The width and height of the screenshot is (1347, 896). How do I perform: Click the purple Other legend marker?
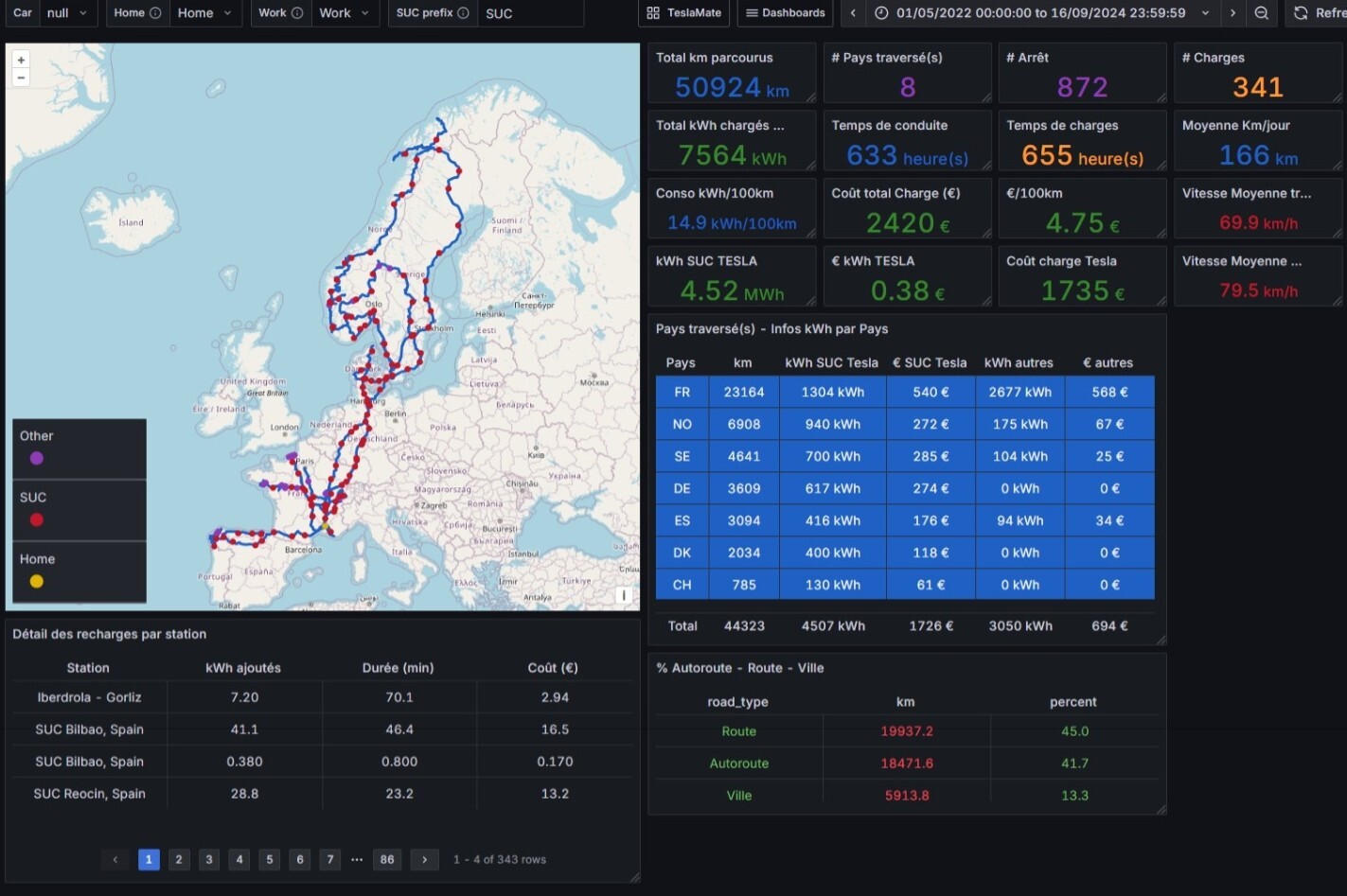37,458
